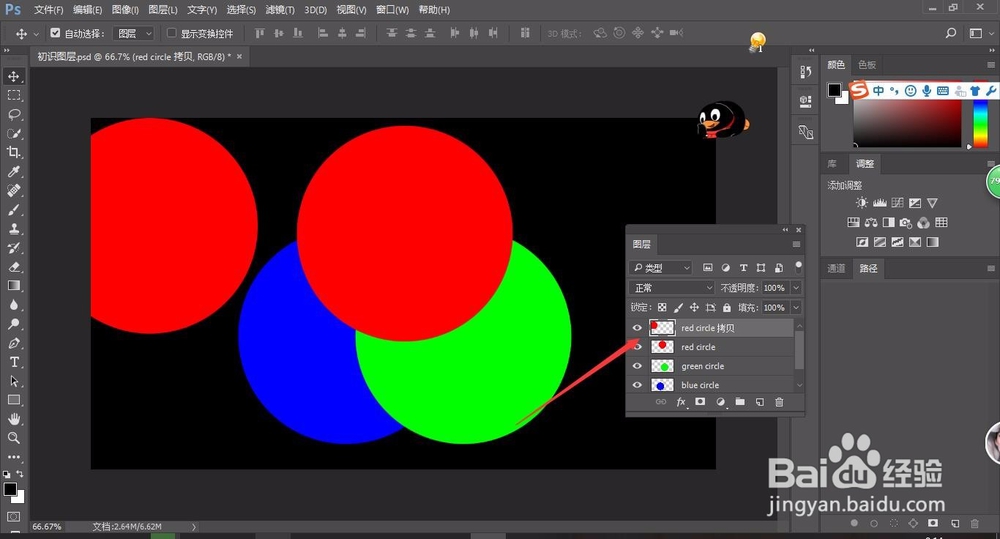1000x539 pixels.
Task: Select the Move tool in the toolbar
Action: point(13,77)
